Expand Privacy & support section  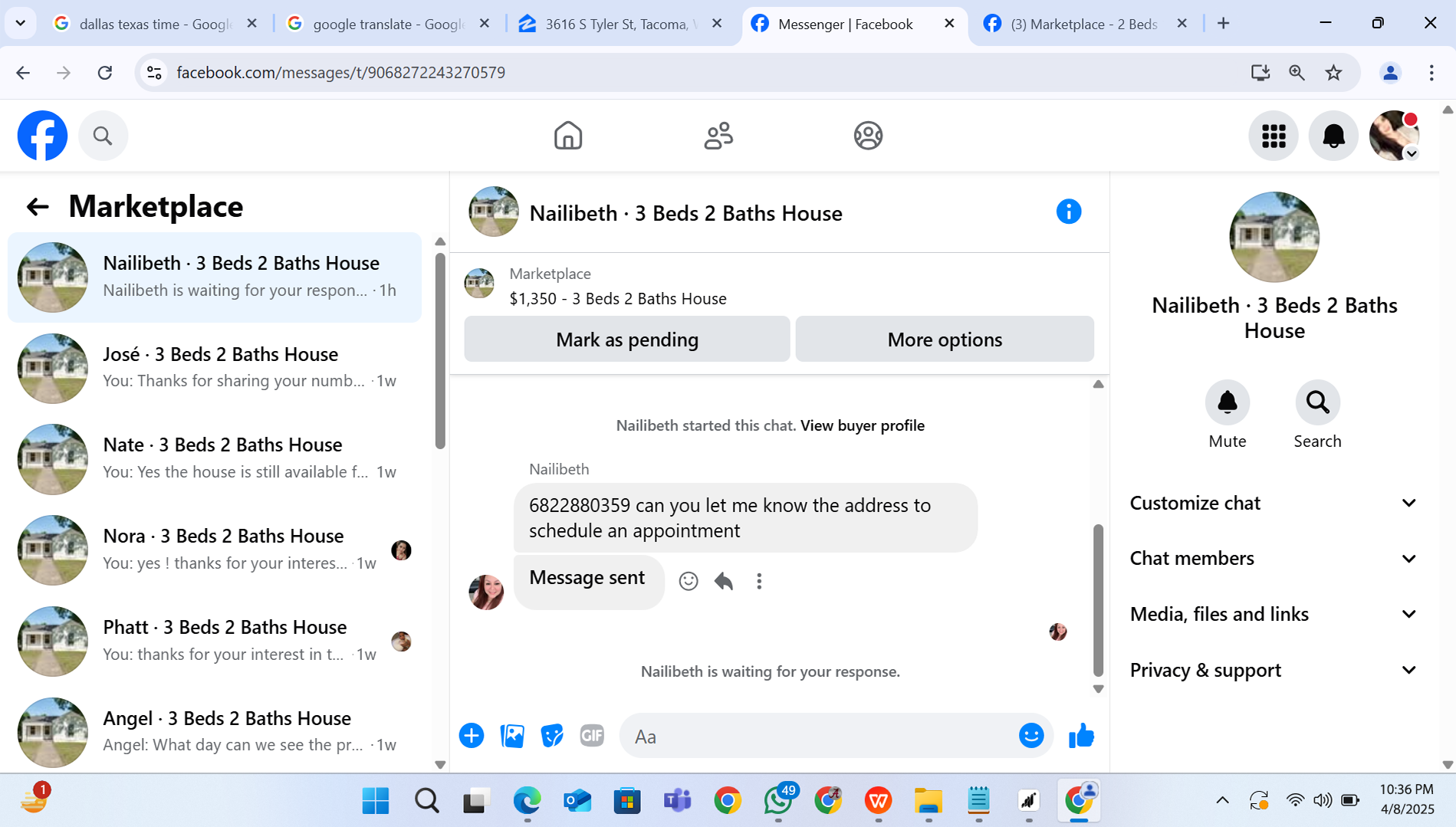click(1274, 670)
